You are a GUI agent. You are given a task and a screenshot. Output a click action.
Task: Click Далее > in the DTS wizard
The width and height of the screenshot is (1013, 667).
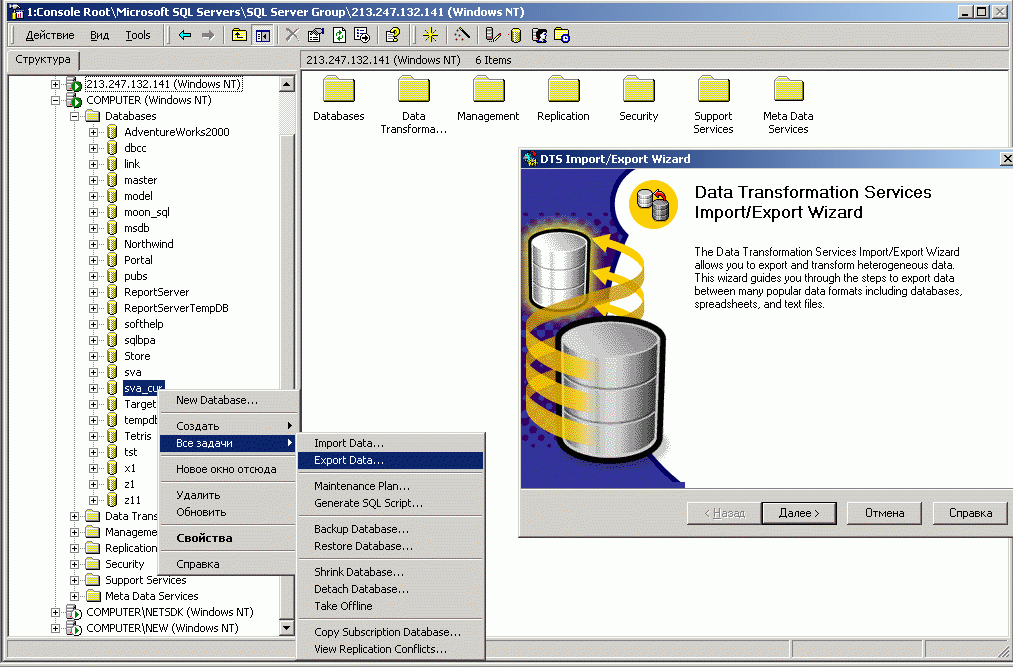pyautogui.click(x=799, y=513)
